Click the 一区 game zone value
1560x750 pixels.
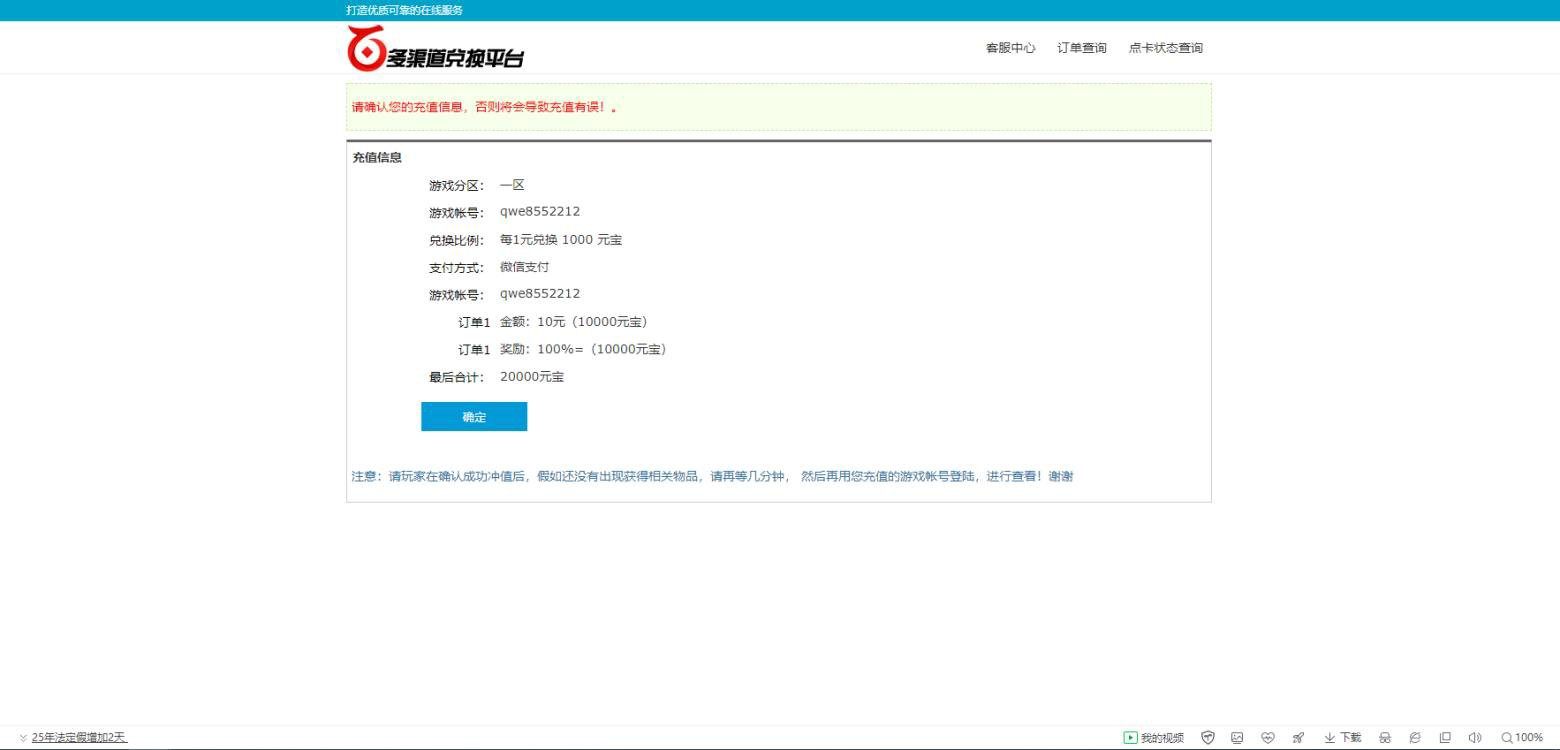pos(512,185)
